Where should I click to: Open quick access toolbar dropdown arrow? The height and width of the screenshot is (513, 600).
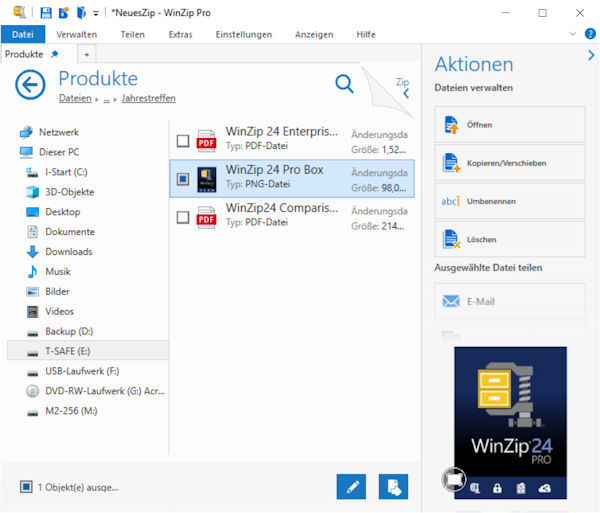(x=96, y=13)
